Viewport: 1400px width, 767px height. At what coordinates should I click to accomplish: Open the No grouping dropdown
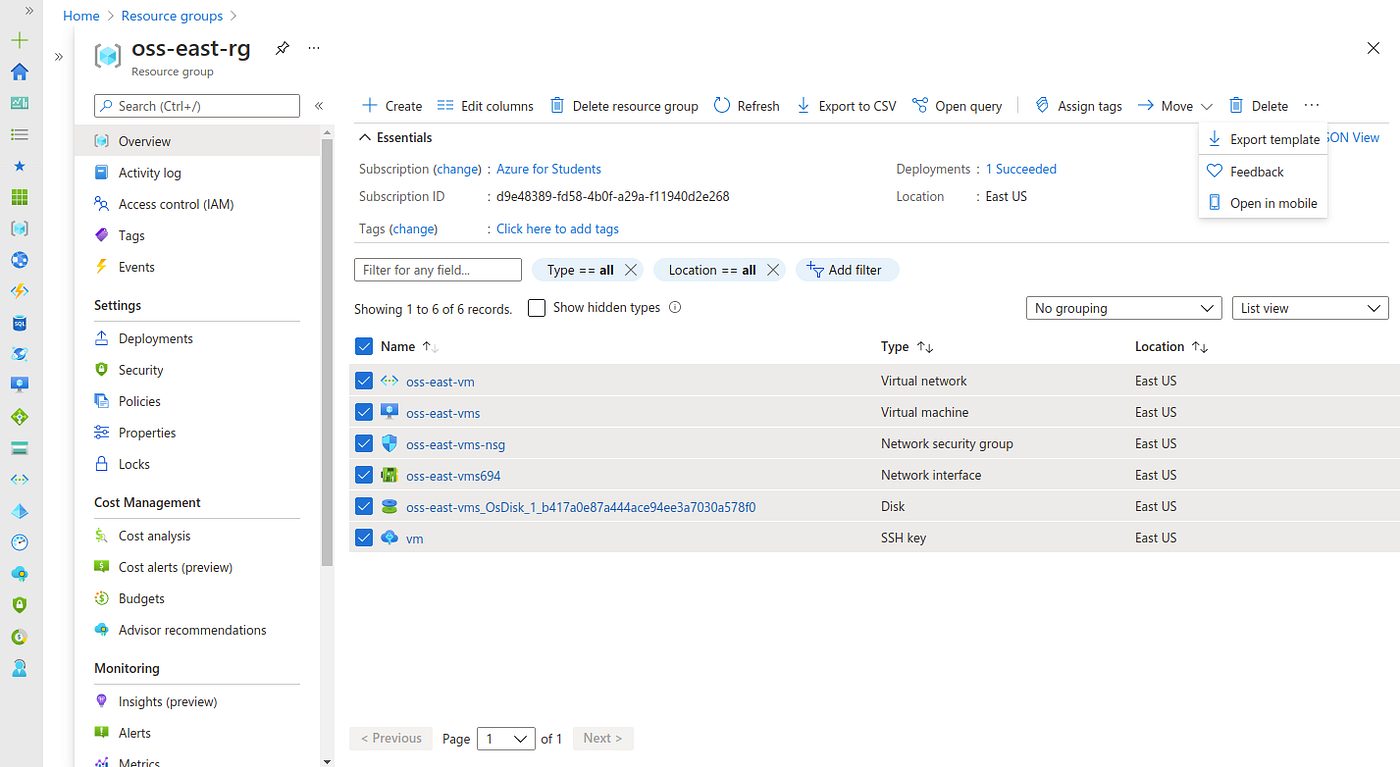coord(1123,308)
